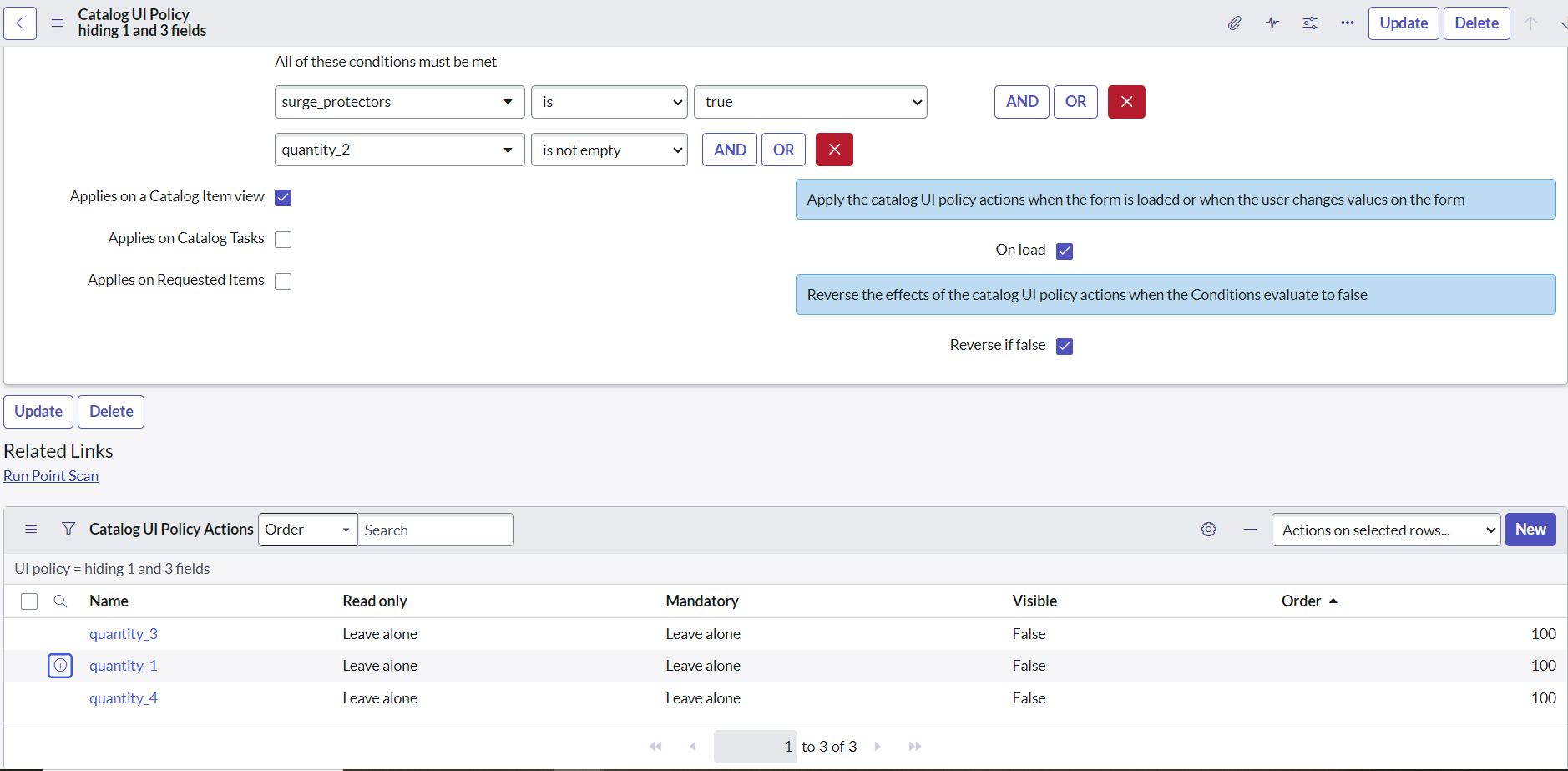This screenshot has width=1568, height=771.
Task: Open Actions on selected rows dropdown
Action: 1386,530
